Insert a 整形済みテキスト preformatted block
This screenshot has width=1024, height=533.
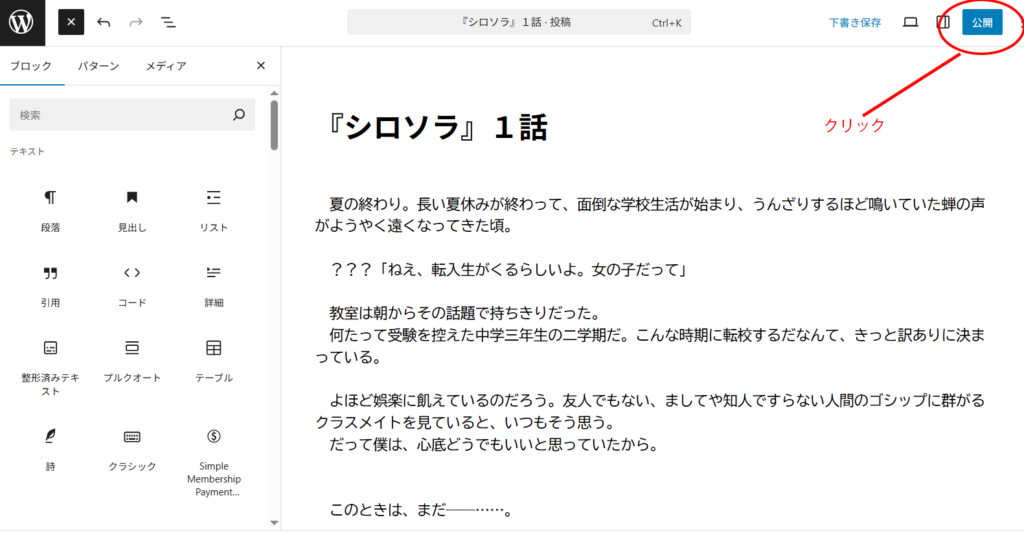click(x=50, y=366)
